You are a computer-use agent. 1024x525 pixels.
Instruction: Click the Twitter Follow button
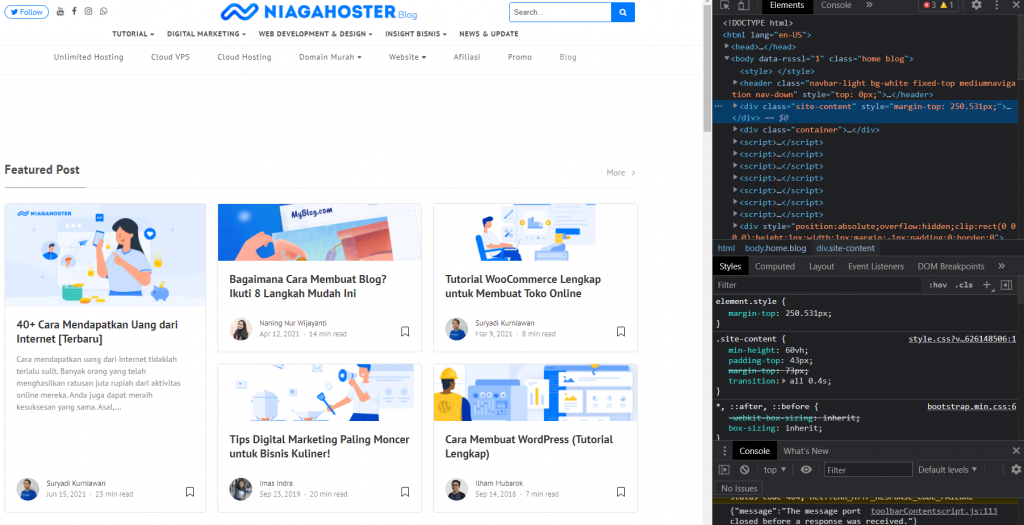pyautogui.click(x=27, y=12)
